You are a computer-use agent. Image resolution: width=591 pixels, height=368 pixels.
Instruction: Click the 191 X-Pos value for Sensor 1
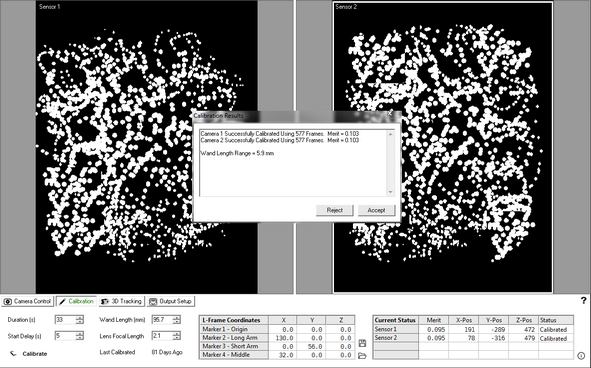coord(464,329)
